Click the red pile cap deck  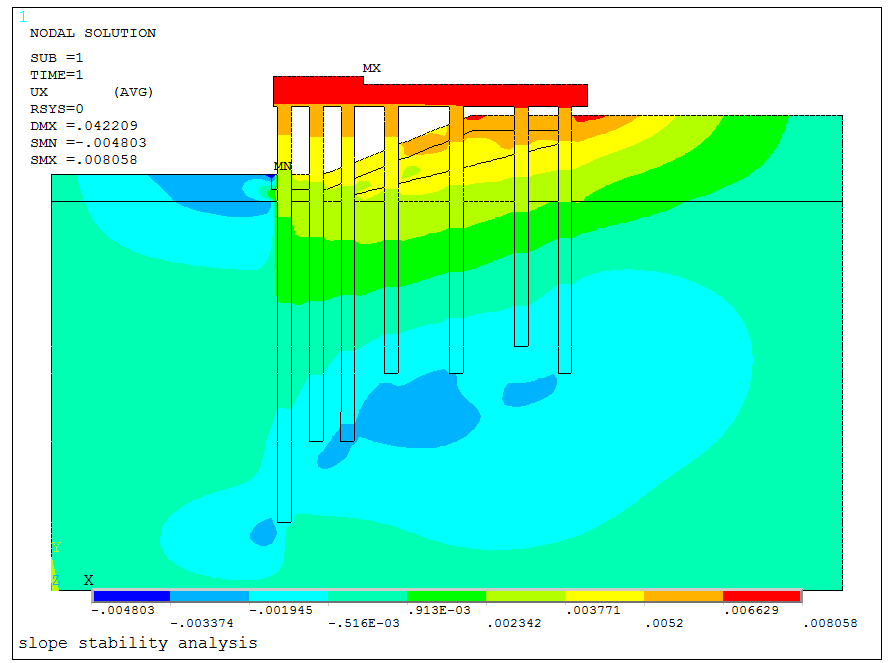pyautogui.click(x=430, y=94)
